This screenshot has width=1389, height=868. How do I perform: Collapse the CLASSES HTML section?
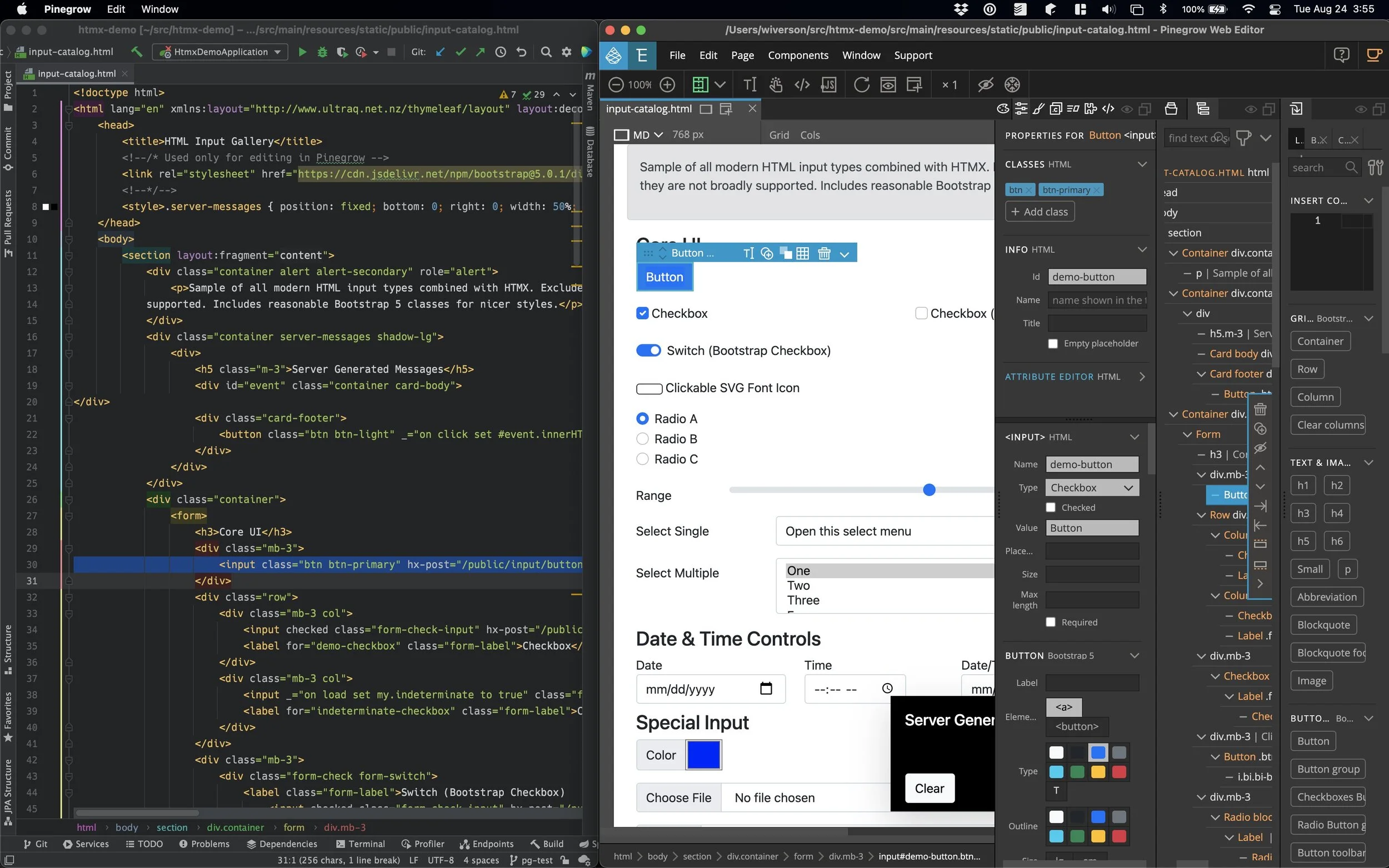[x=1142, y=164]
